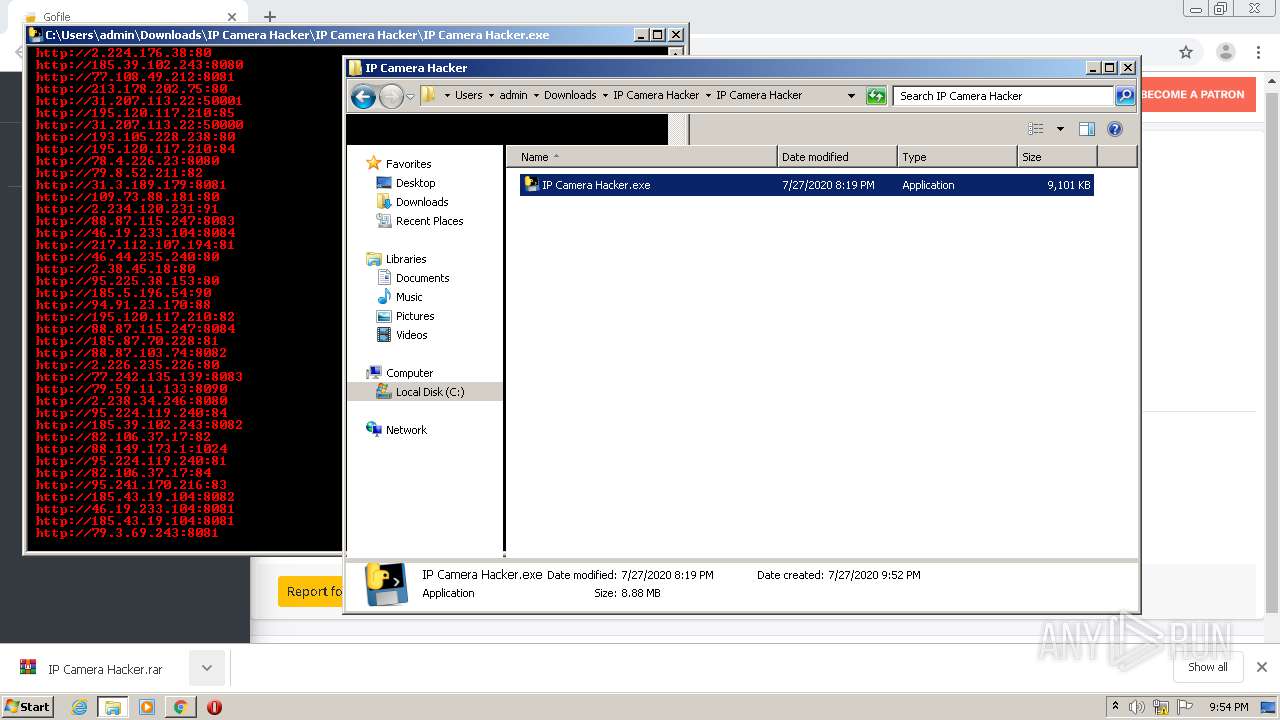Image resolution: width=1280 pixels, height=720 pixels.
Task: Expand the arrow after Downloads breadcrumb
Action: [x=605, y=96]
